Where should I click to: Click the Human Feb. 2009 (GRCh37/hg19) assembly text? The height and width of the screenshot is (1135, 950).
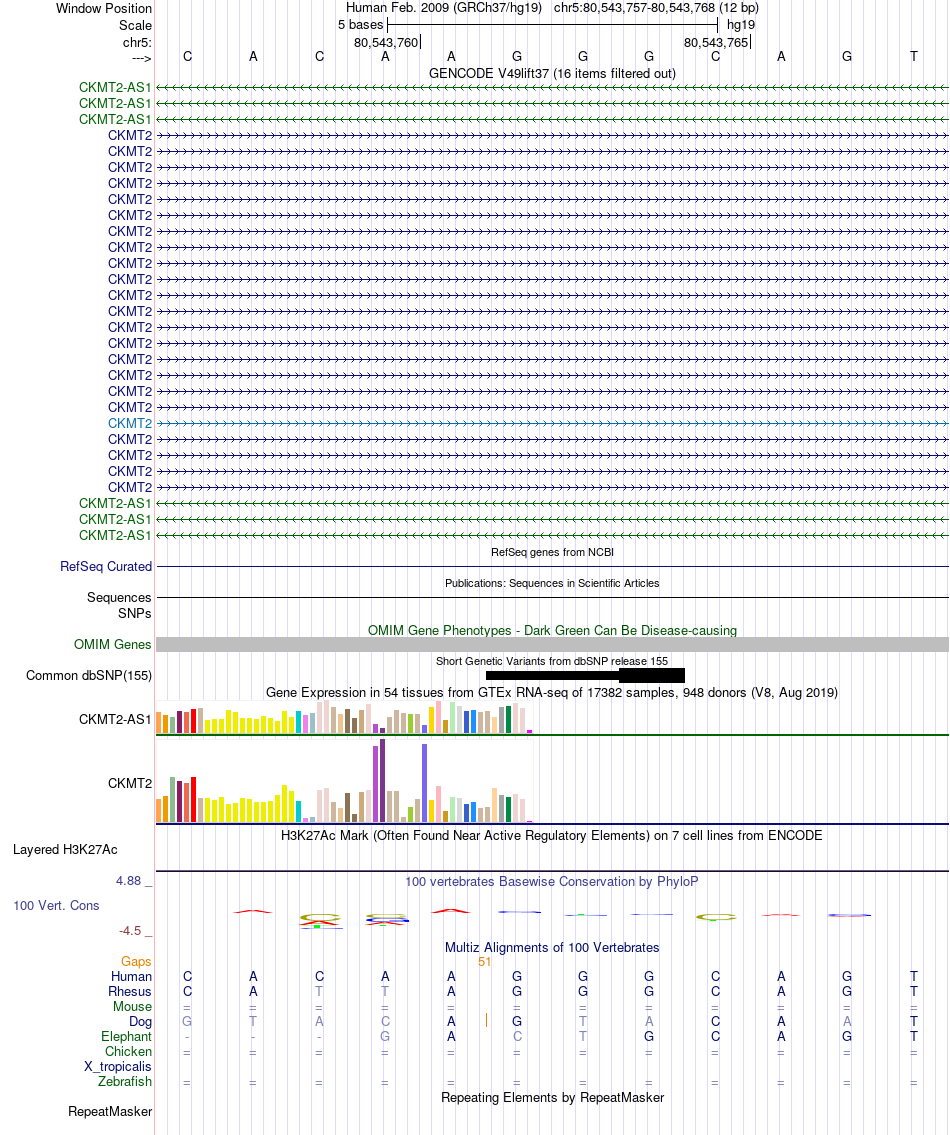444,8
